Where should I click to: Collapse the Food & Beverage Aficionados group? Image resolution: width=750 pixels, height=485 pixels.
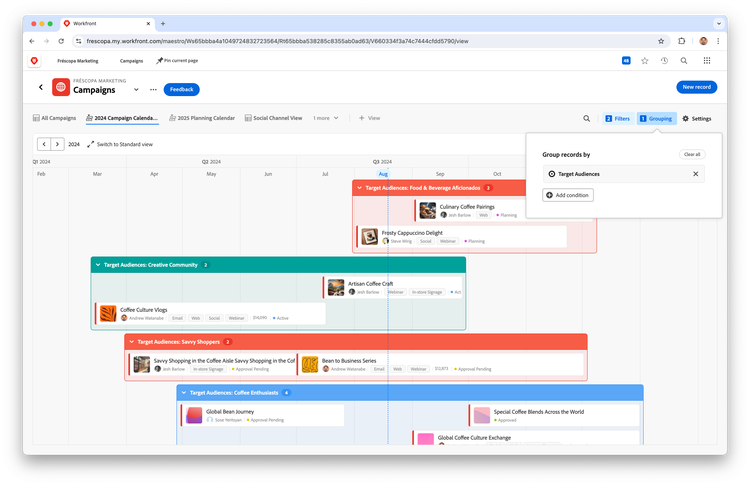(x=360, y=188)
